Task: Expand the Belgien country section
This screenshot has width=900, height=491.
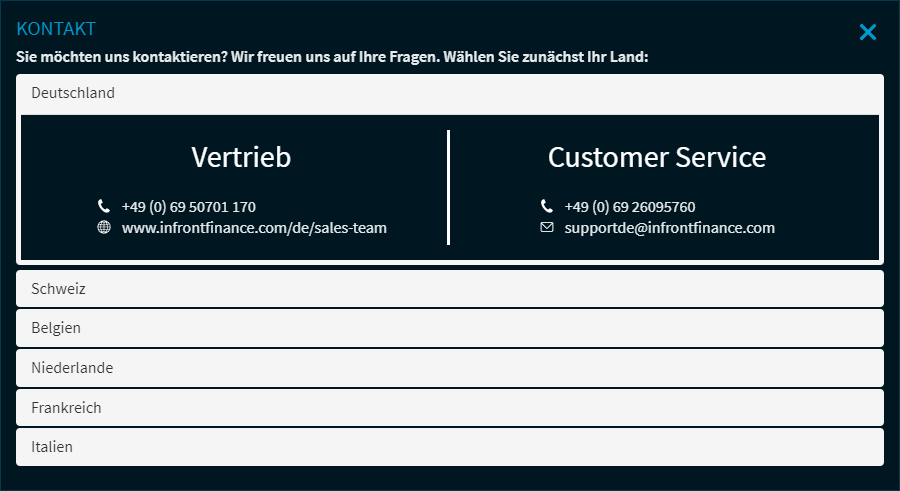Action: click(449, 328)
